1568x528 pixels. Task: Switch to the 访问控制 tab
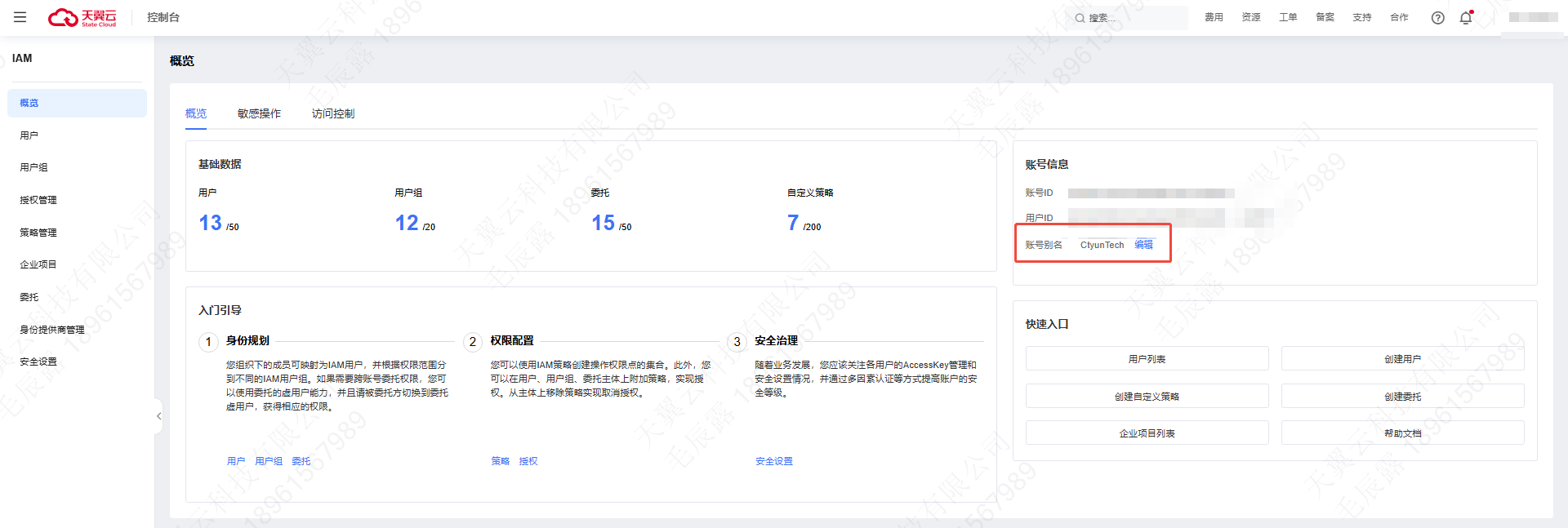(333, 113)
